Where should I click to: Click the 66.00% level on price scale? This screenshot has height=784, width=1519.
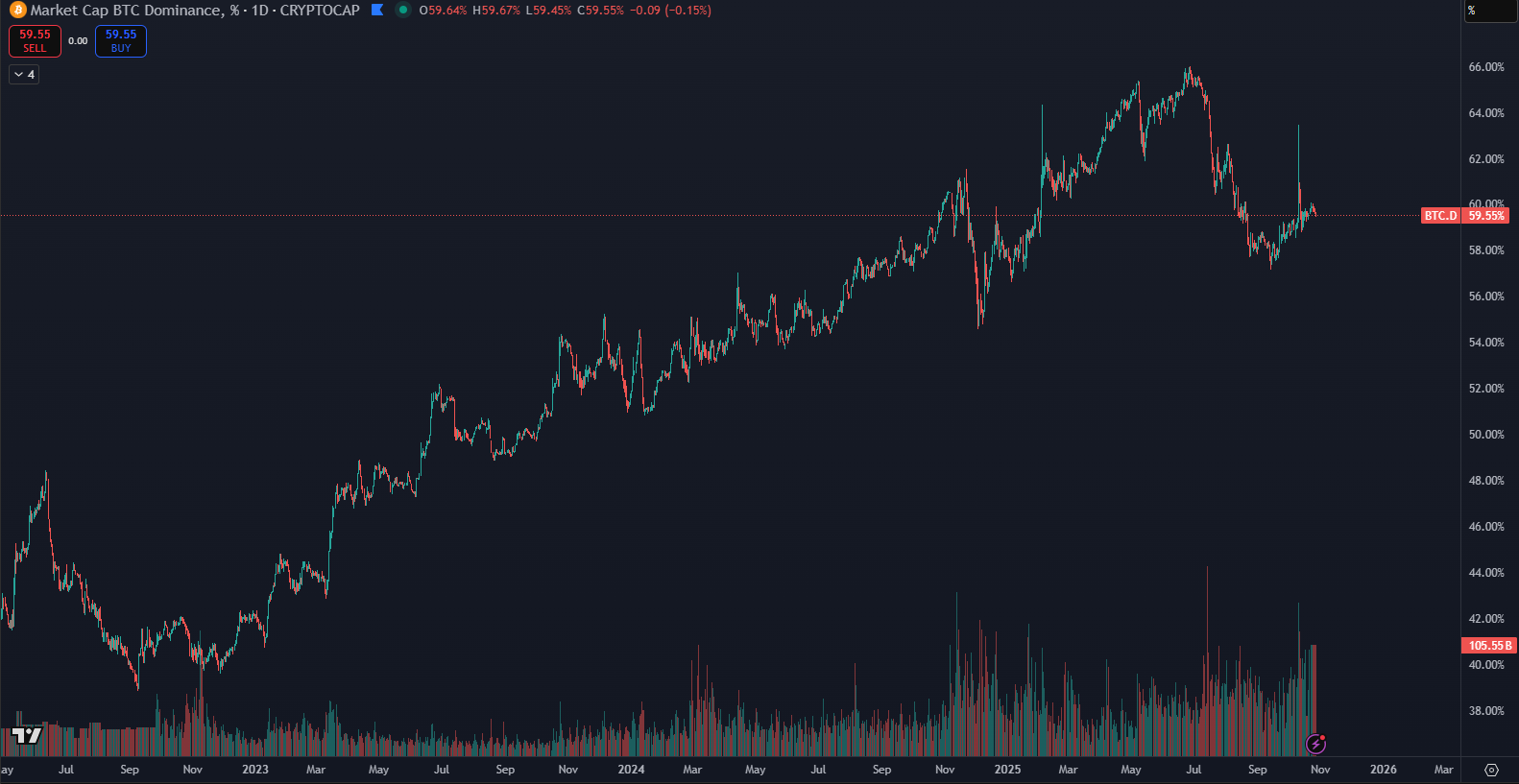tap(1485, 67)
